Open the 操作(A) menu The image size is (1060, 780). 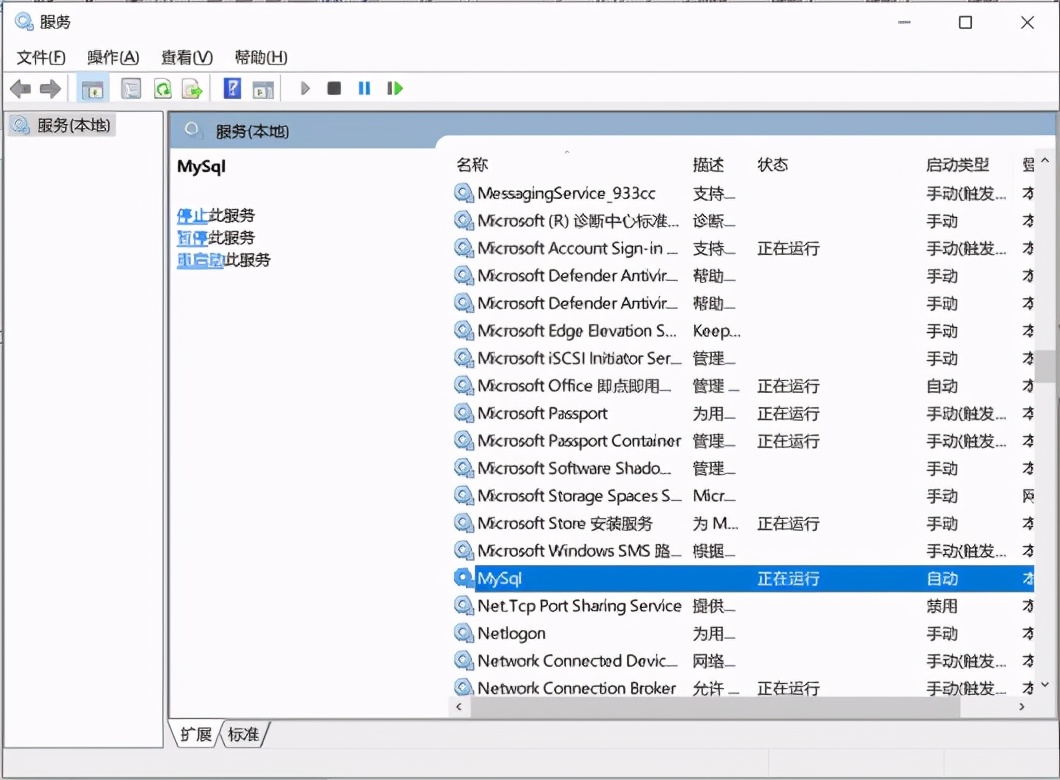tap(113, 57)
